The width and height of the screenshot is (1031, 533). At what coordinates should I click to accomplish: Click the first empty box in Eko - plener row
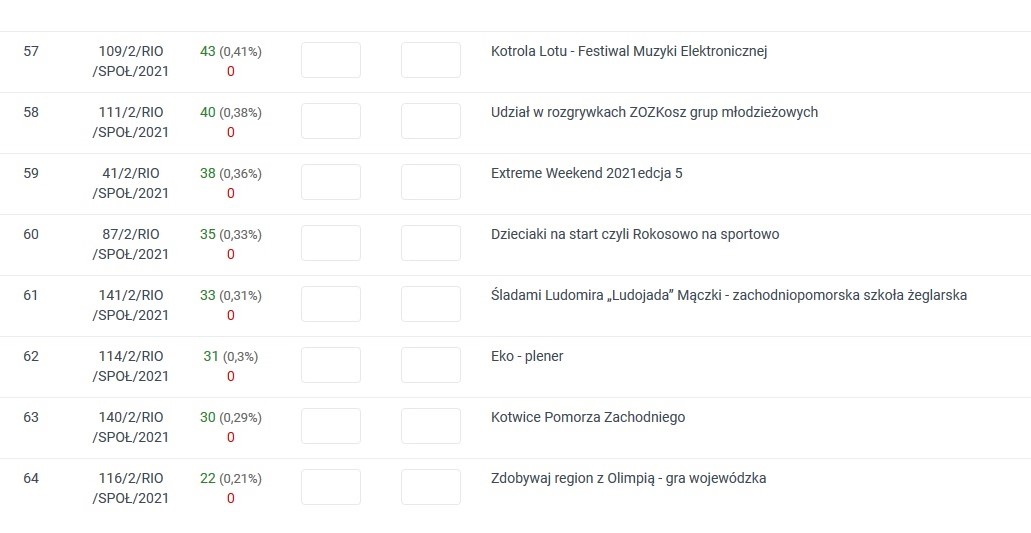[x=331, y=365]
